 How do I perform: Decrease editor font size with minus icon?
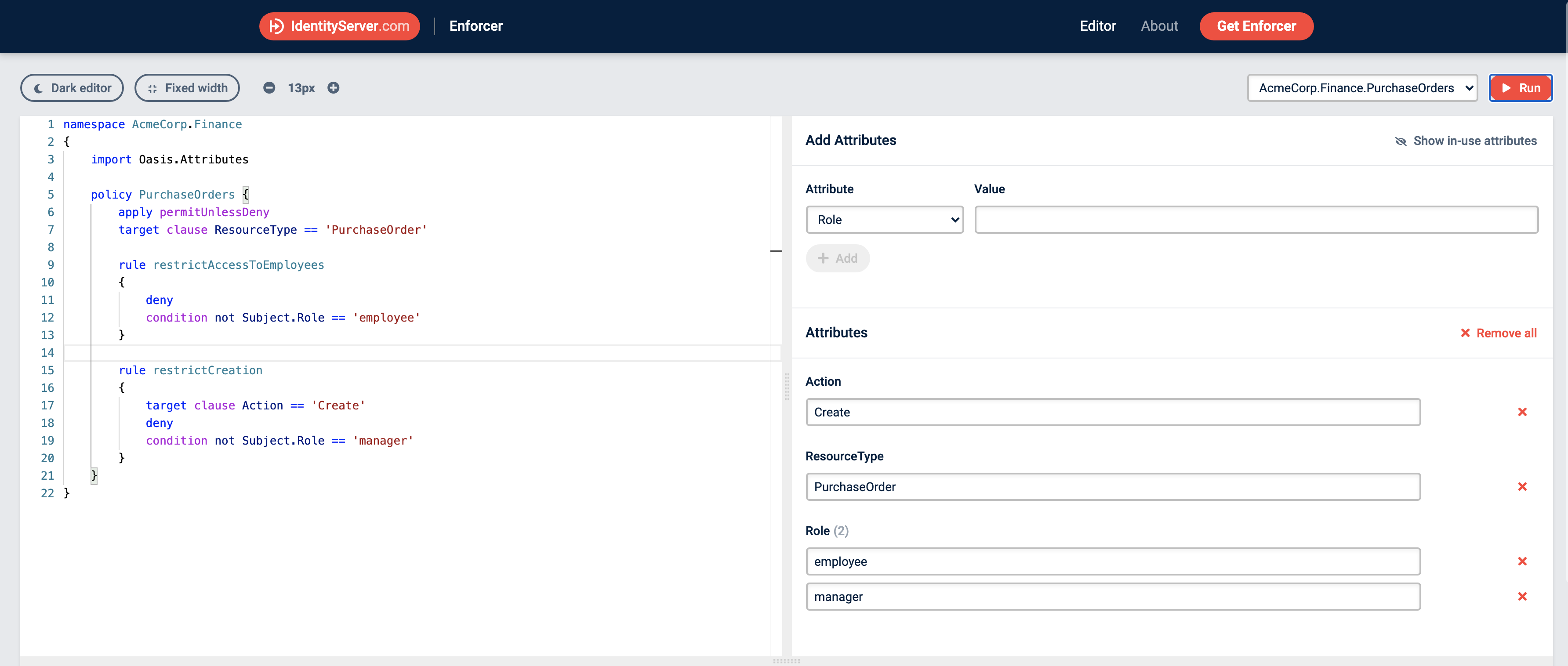269,88
